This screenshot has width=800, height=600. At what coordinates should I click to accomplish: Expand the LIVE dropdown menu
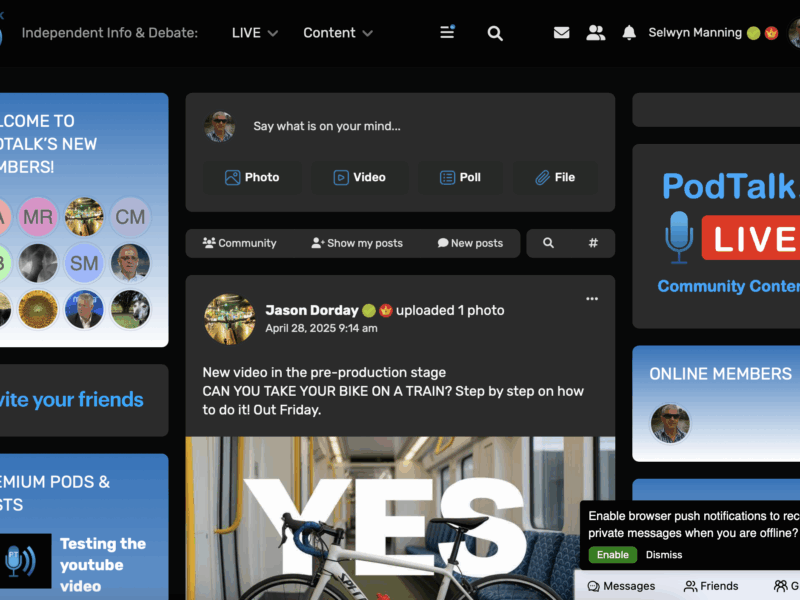(255, 33)
